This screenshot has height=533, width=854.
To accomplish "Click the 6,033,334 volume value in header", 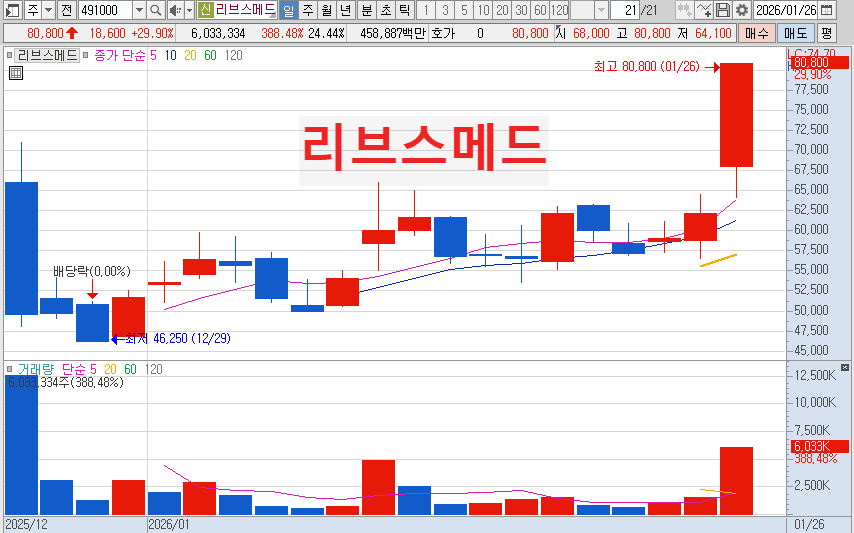I will [218, 33].
